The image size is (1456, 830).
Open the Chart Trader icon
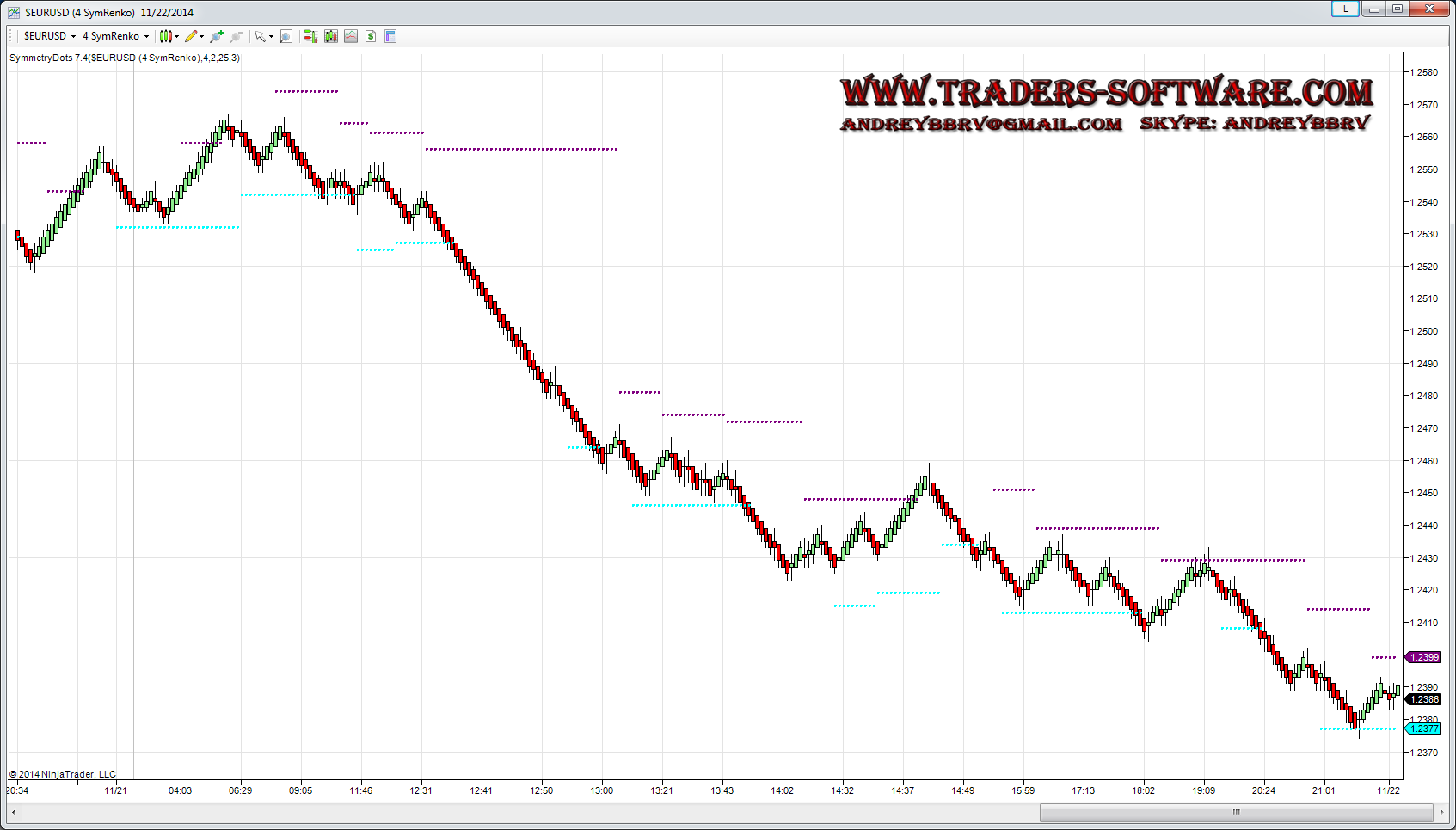point(310,36)
